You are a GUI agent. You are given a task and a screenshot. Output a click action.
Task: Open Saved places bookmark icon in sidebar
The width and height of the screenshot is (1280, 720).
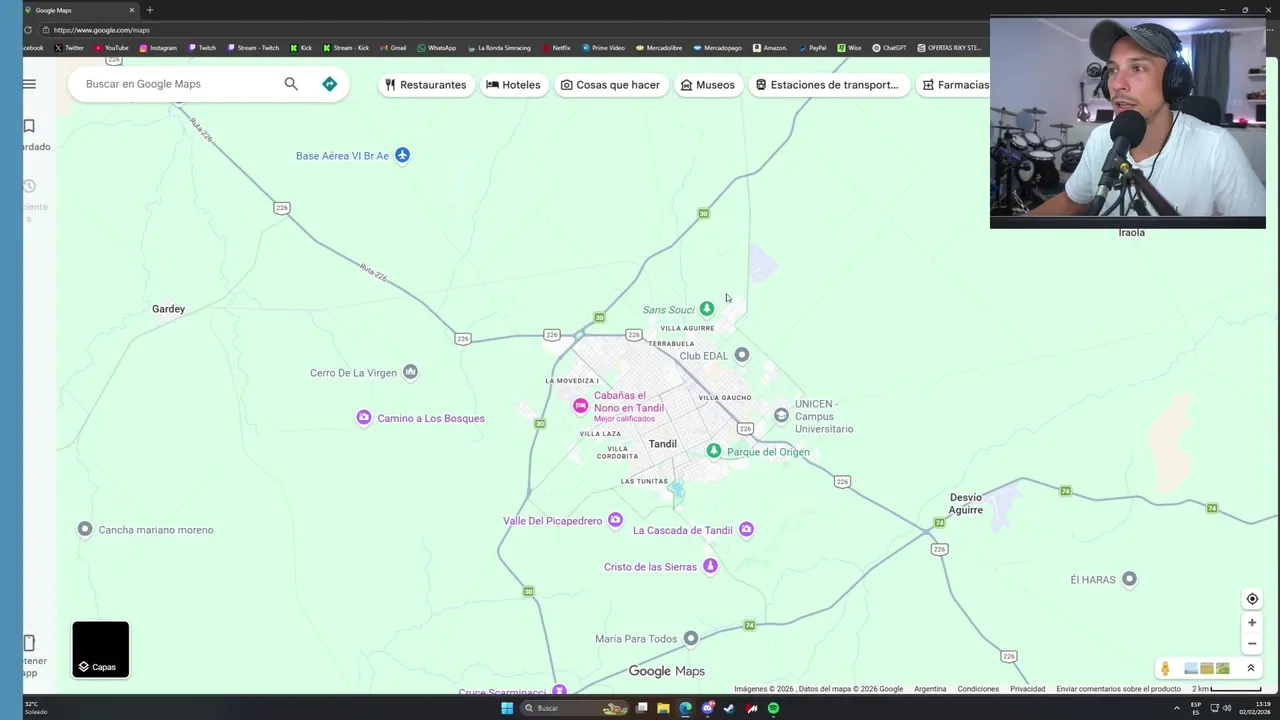tap(29, 126)
